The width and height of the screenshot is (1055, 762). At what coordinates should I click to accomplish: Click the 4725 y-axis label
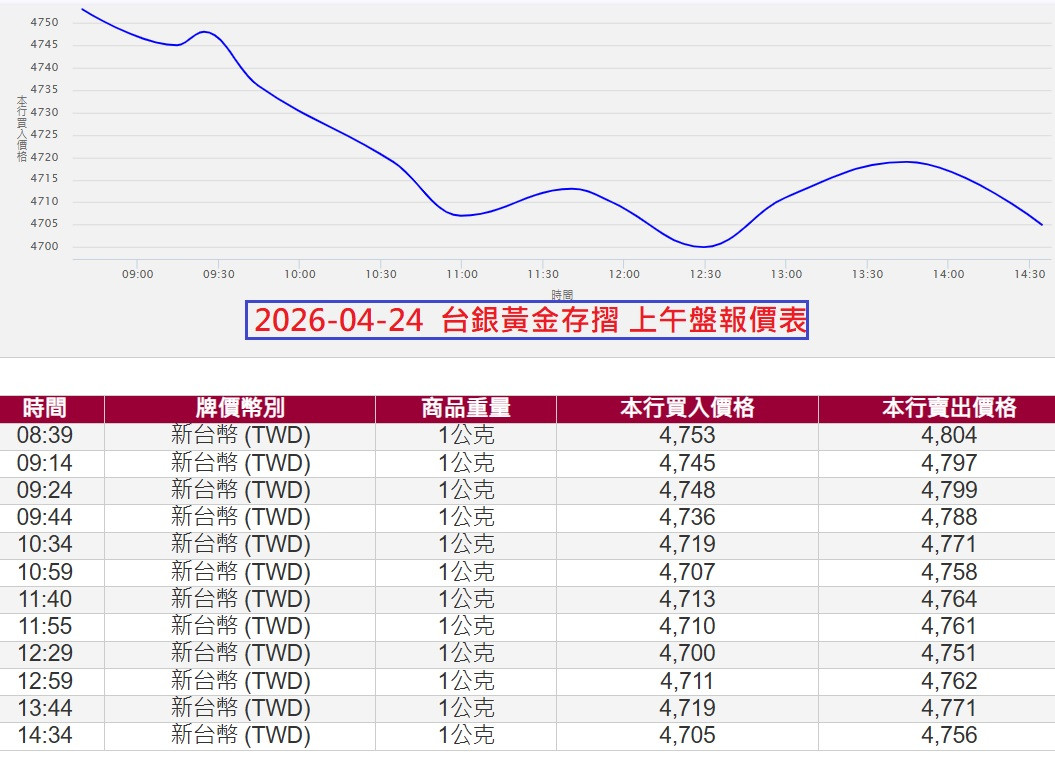coord(44,135)
